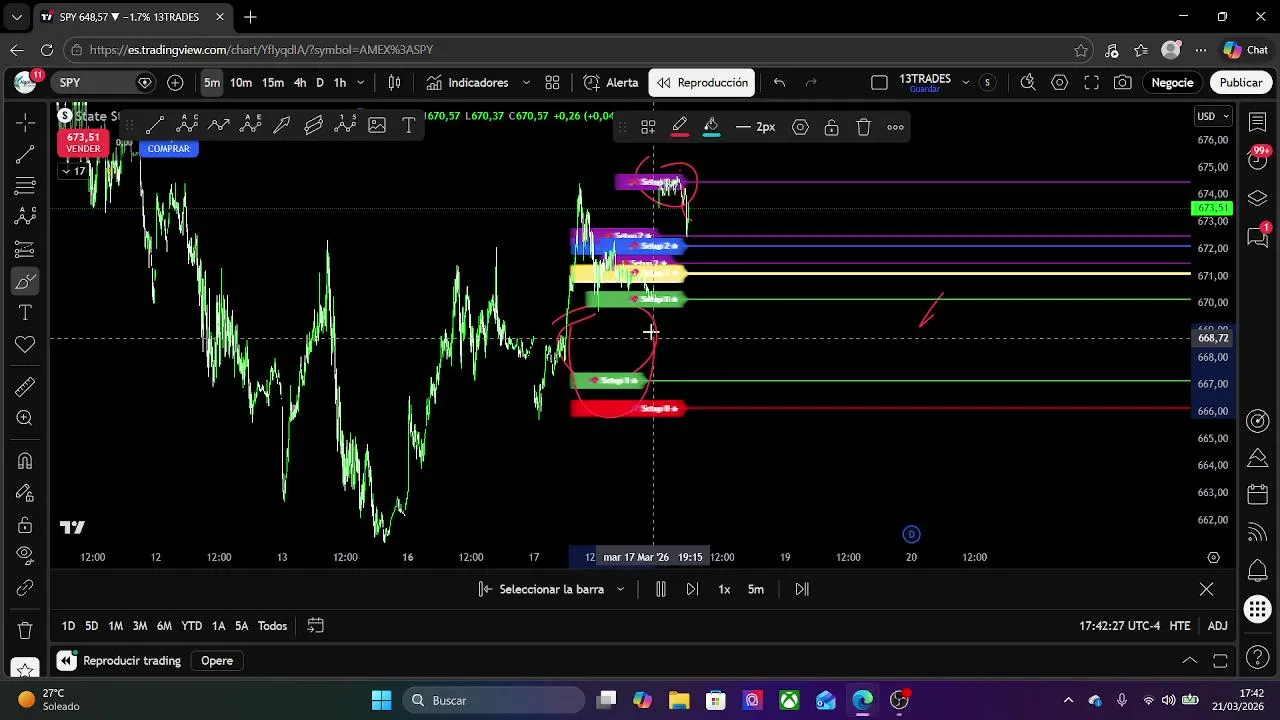Select the parallel channel tool

314,126
